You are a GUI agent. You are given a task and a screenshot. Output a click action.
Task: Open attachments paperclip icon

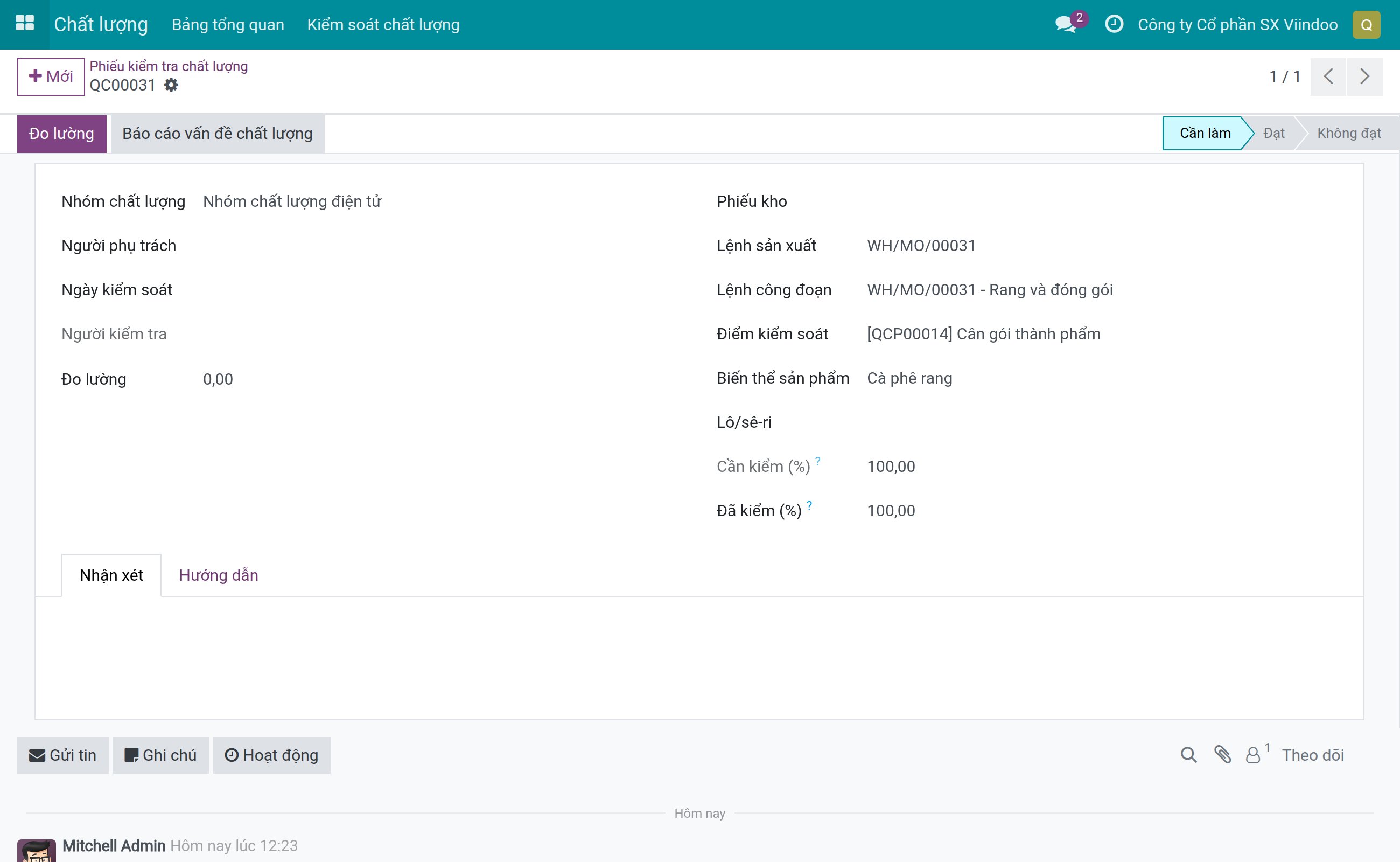tap(1222, 755)
